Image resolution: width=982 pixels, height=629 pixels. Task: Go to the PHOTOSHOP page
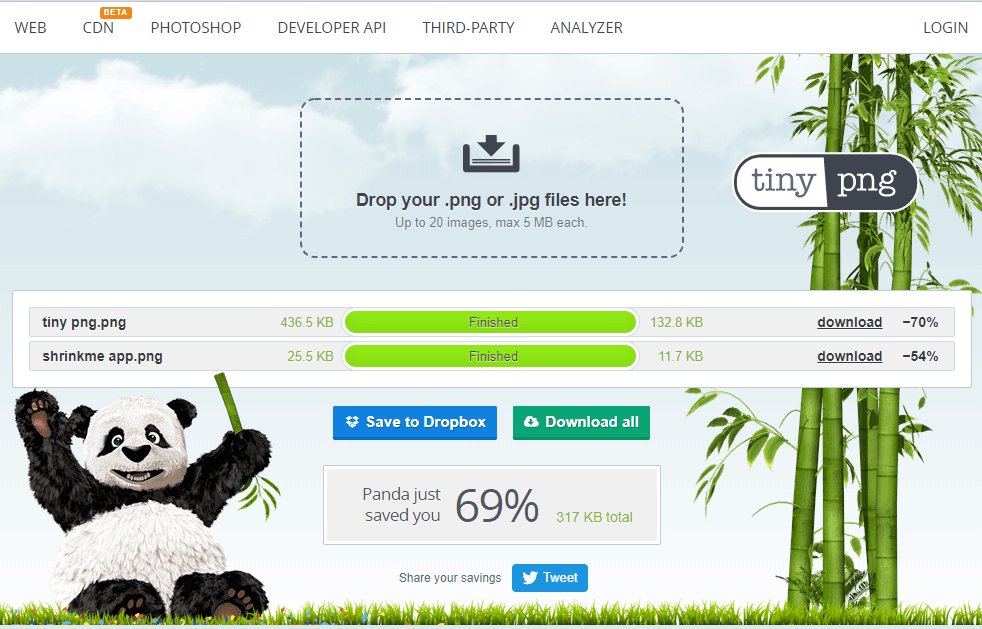tap(196, 28)
